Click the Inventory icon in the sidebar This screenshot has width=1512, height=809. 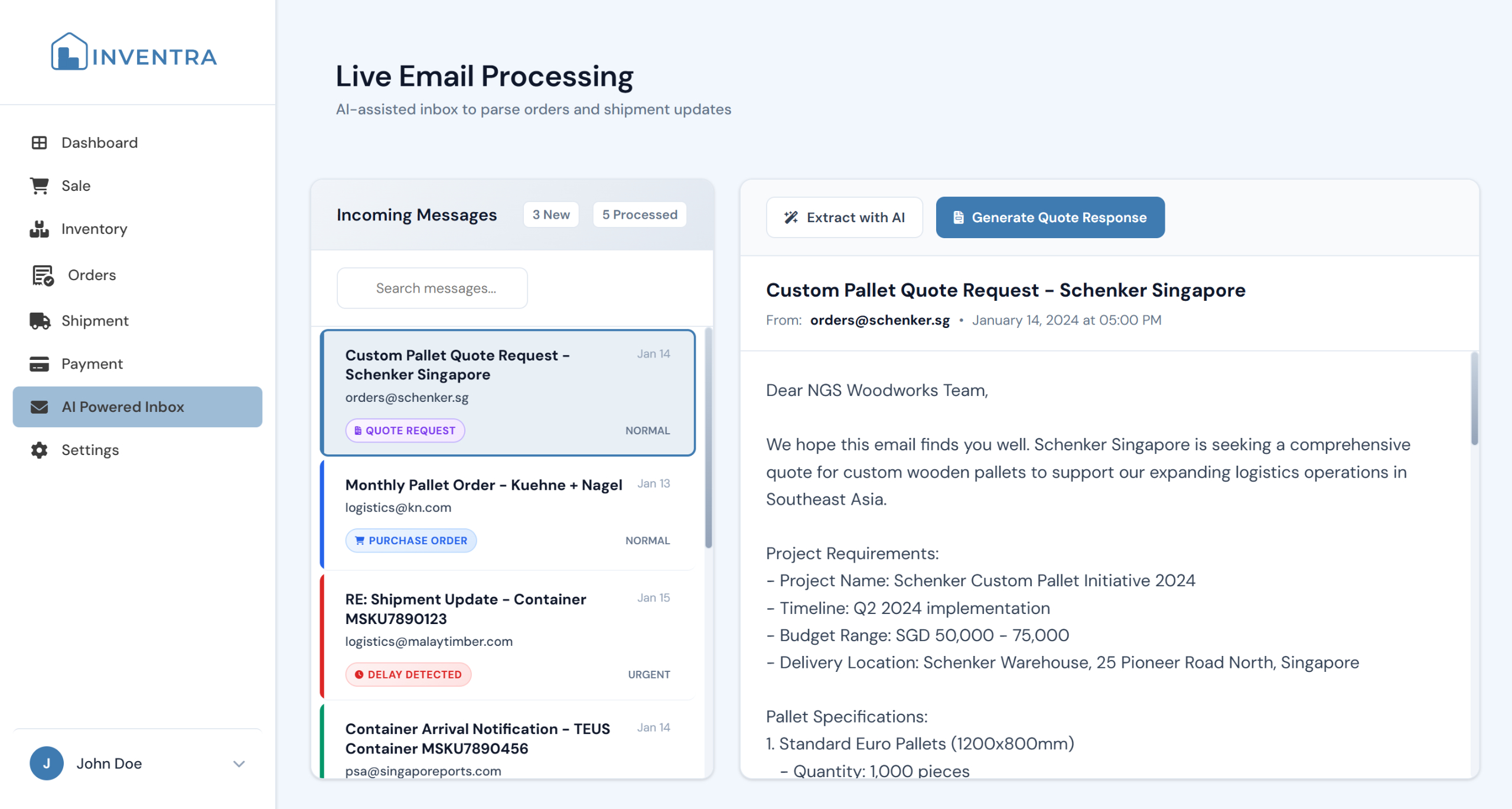tap(39, 229)
